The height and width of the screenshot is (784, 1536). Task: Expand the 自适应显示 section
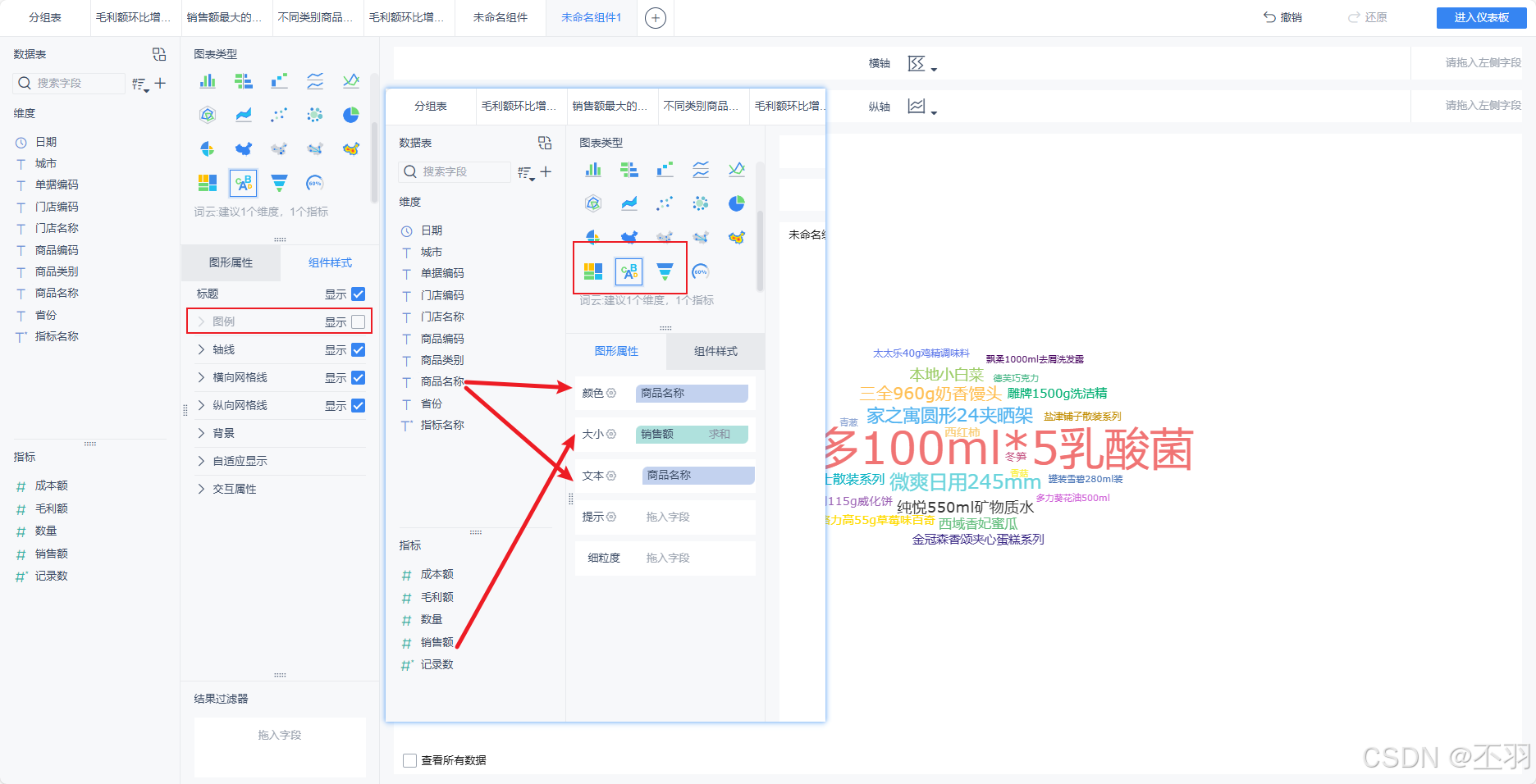tap(201, 461)
